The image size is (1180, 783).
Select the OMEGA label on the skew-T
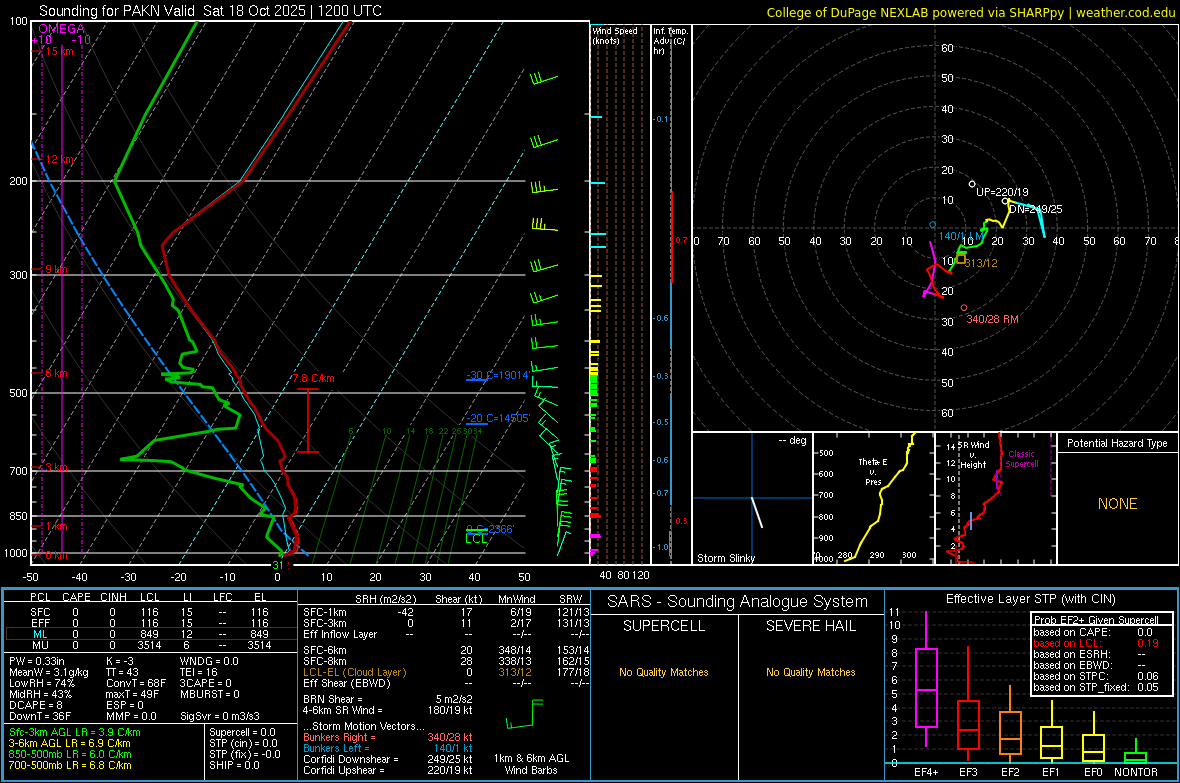click(62, 29)
